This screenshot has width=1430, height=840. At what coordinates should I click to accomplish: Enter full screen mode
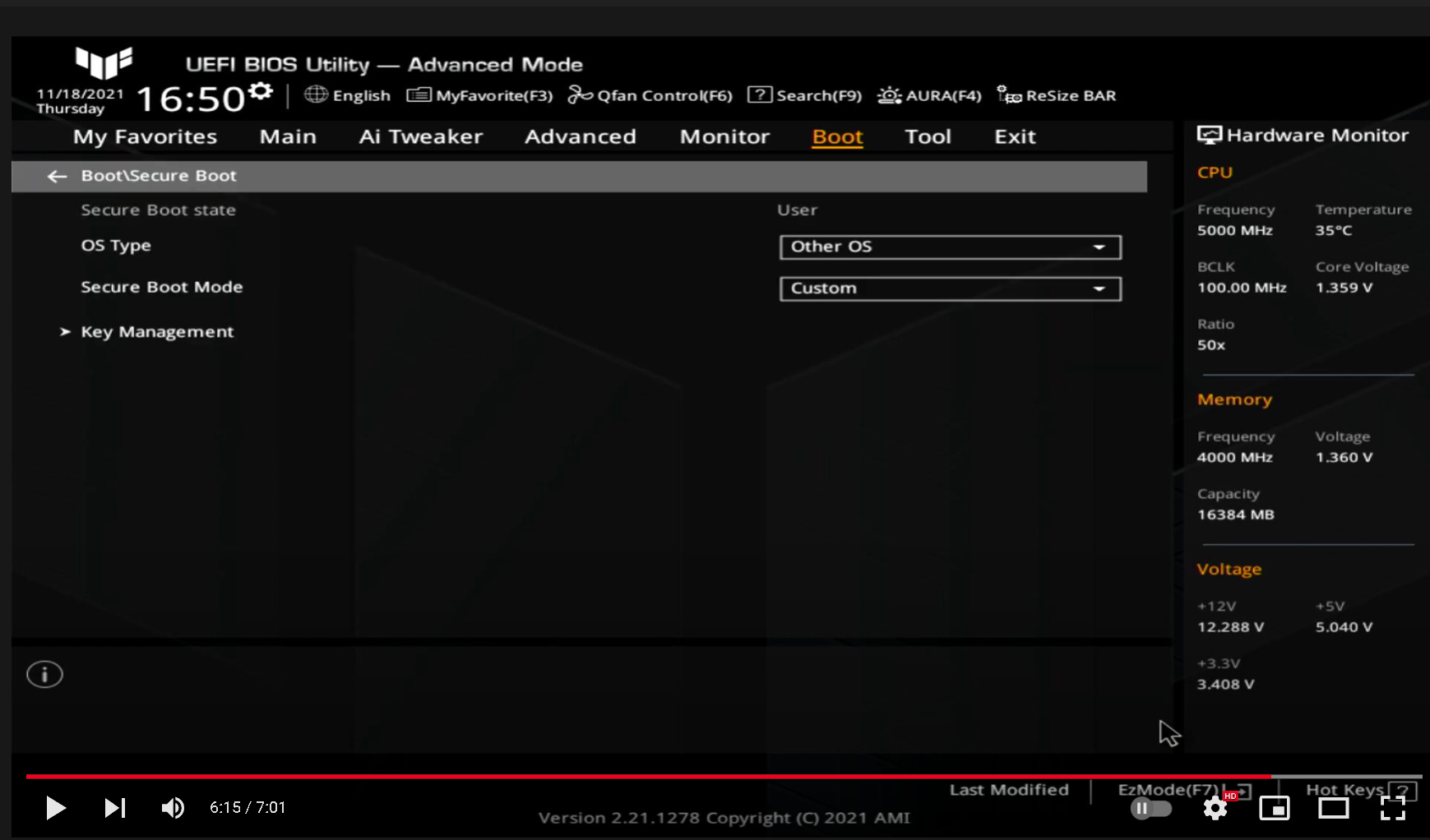pyautogui.click(x=1393, y=809)
